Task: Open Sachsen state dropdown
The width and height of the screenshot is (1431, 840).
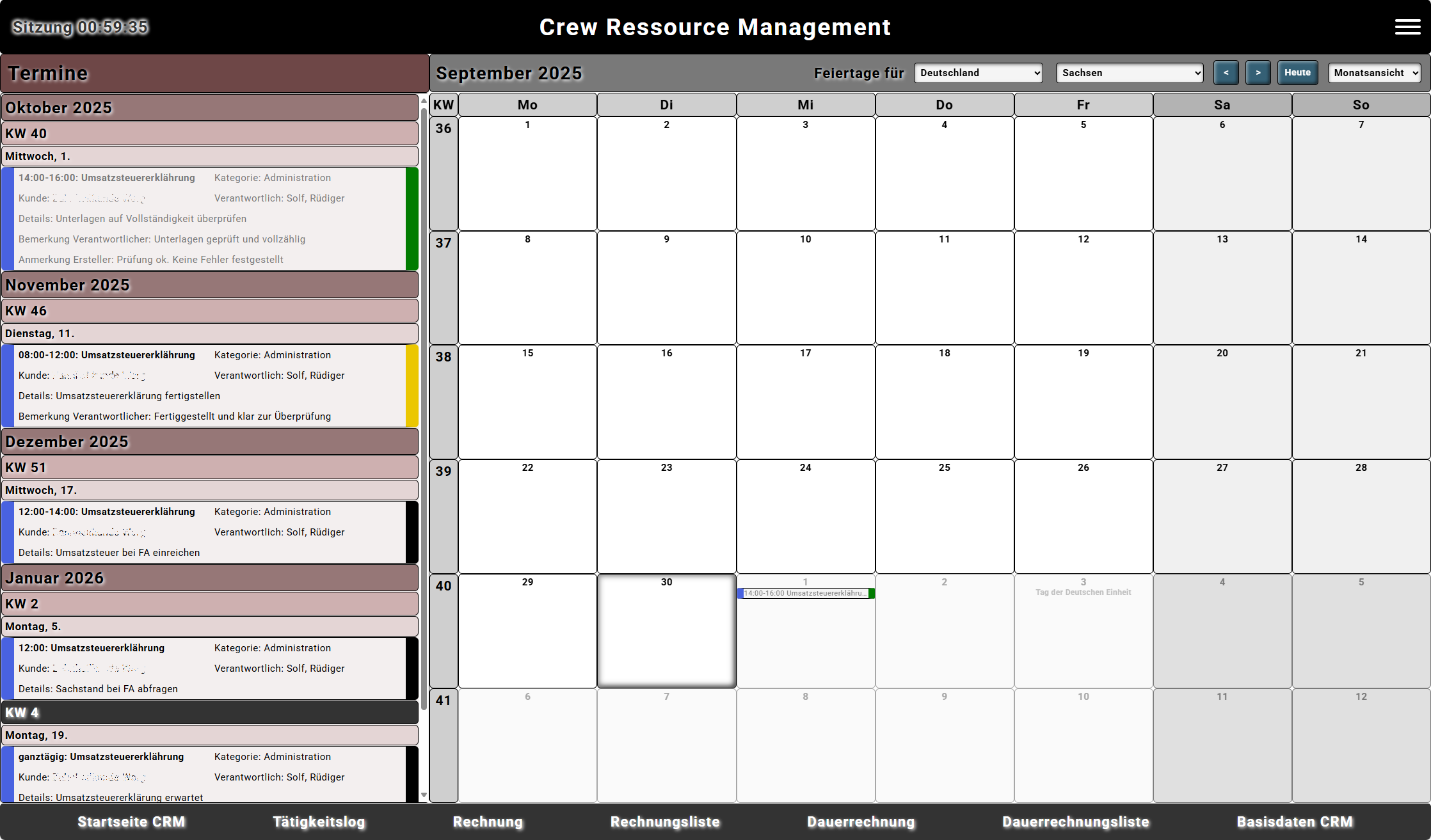Action: coord(1129,73)
